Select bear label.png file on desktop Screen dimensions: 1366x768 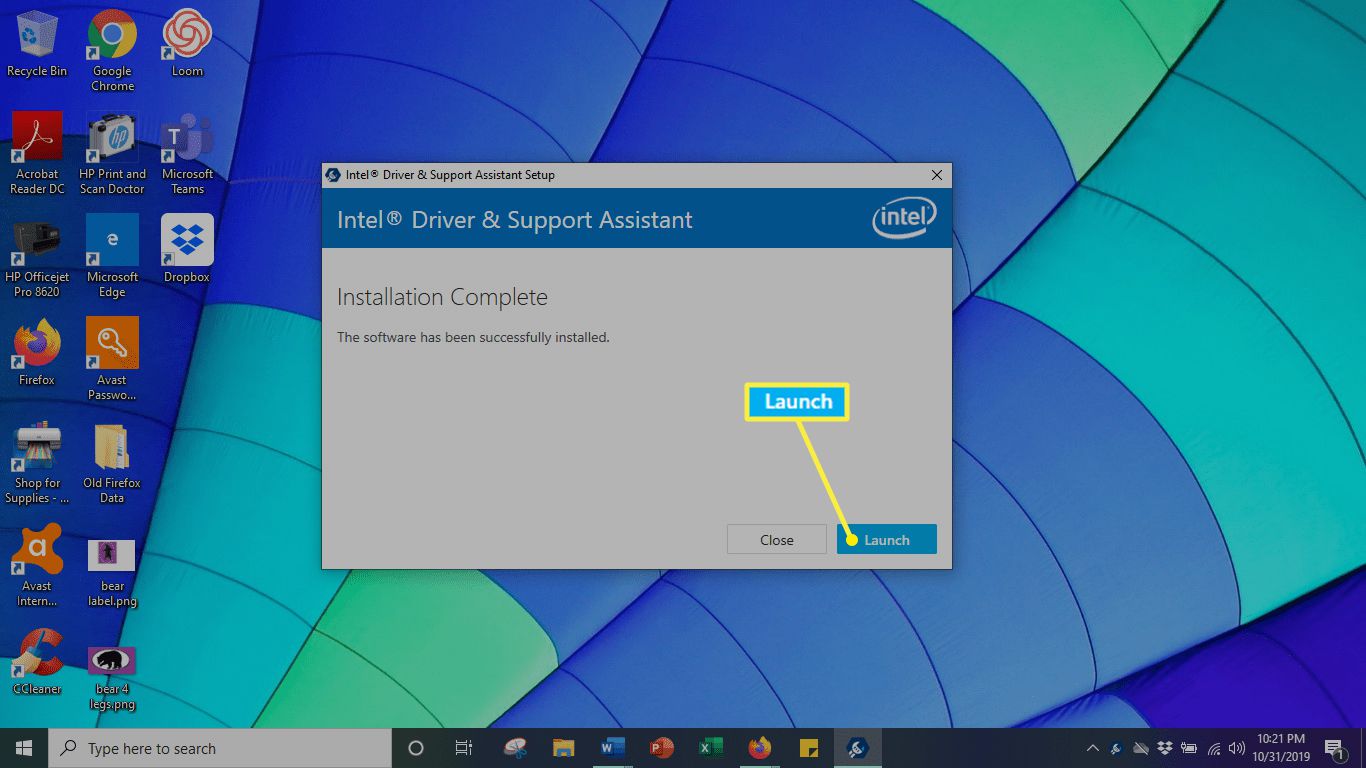tap(112, 573)
